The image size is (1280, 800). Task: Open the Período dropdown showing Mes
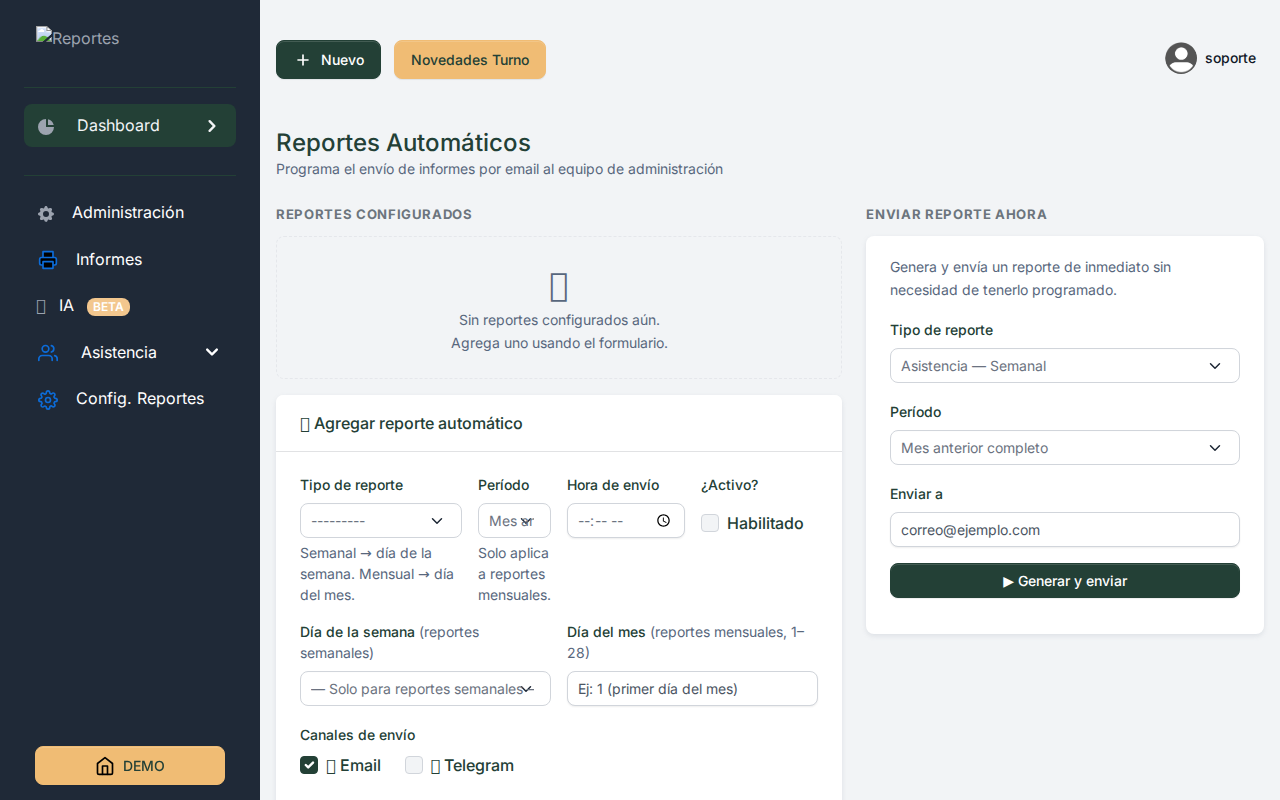coord(514,521)
